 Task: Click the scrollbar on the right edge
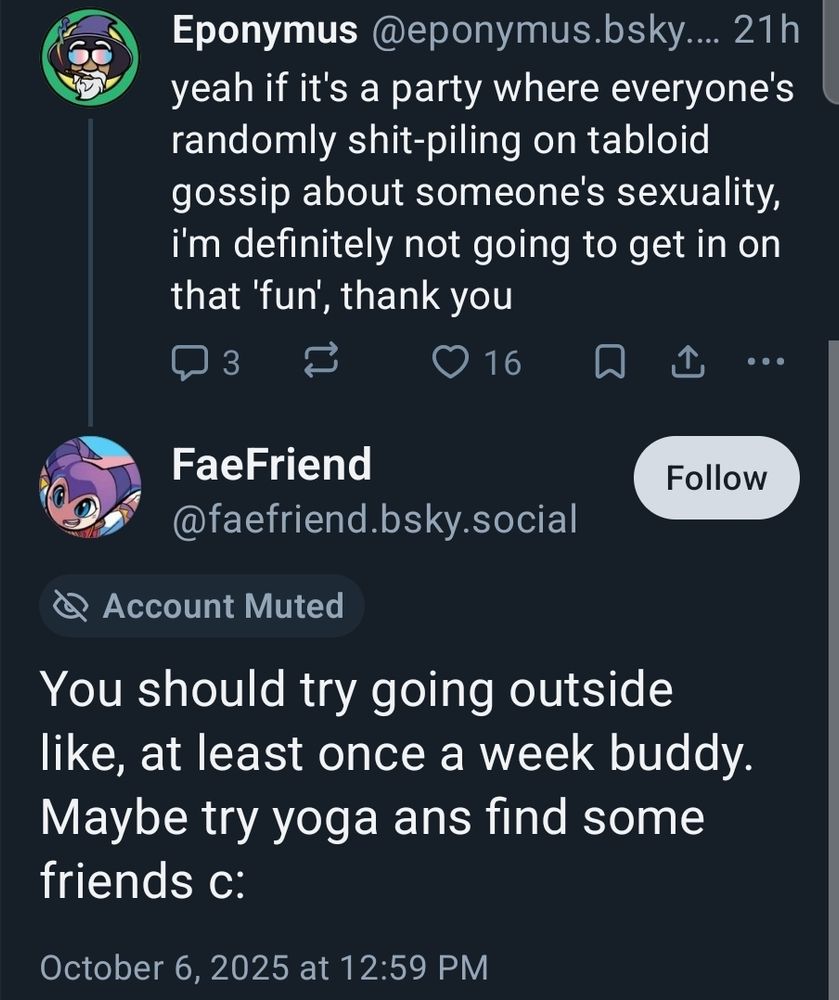click(833, 500)
